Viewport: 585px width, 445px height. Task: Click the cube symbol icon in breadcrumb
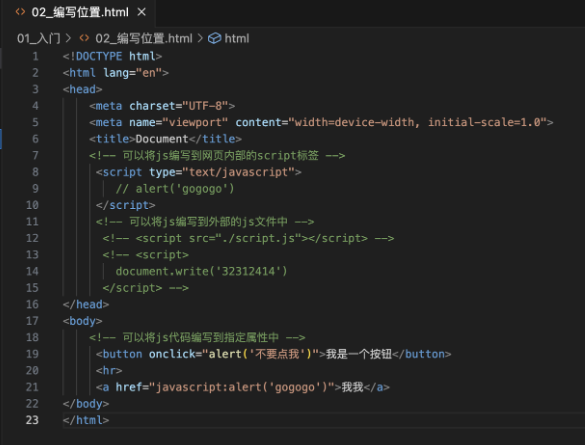(215, 38)
